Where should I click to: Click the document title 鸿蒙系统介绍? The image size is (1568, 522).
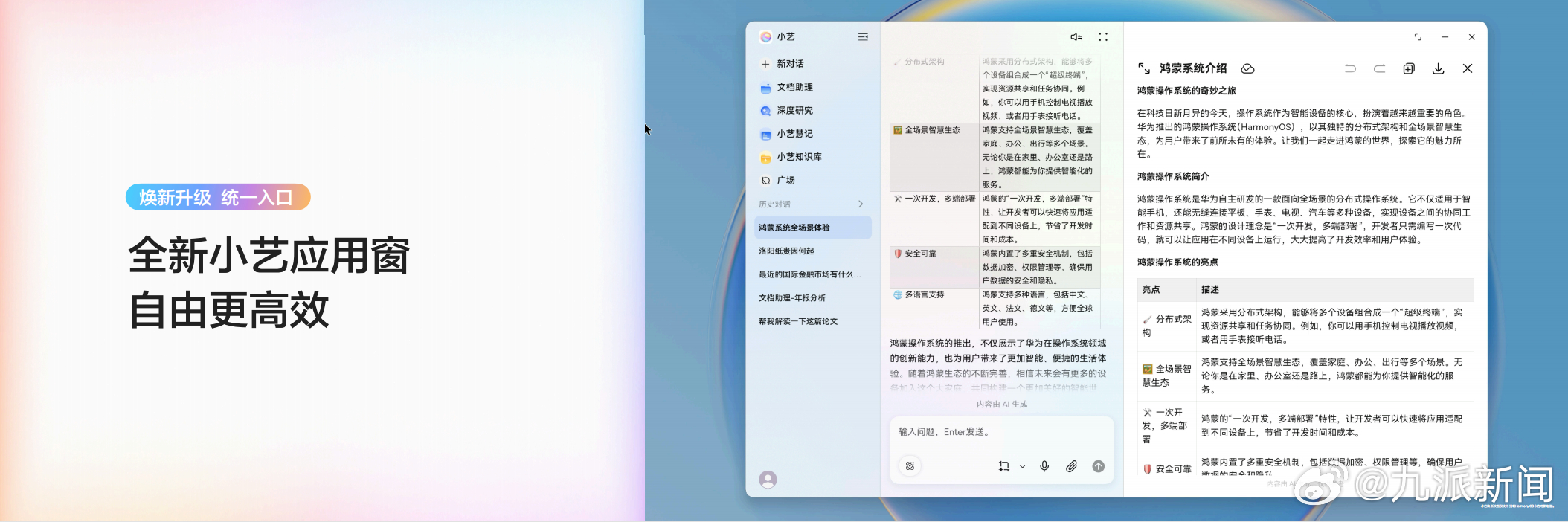(1193, 68)
